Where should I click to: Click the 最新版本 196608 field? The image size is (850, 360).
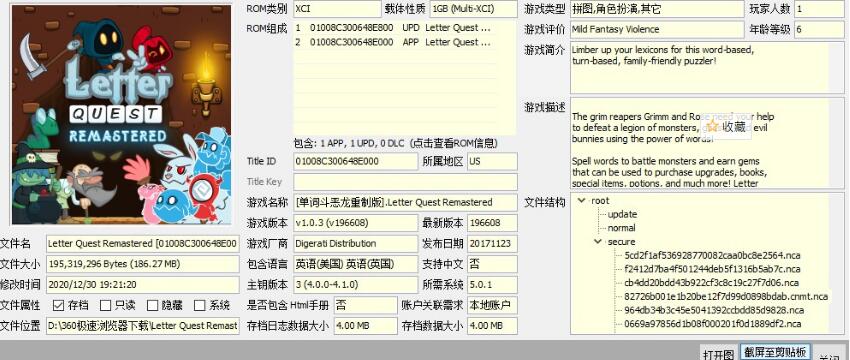(x=492, y=223)
